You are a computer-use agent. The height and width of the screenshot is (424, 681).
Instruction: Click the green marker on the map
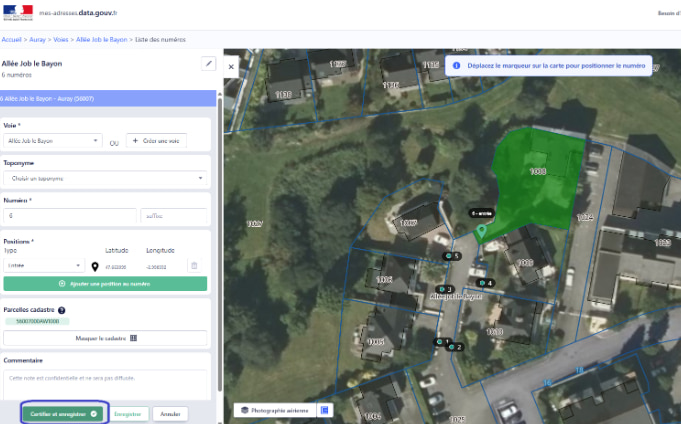481,231
